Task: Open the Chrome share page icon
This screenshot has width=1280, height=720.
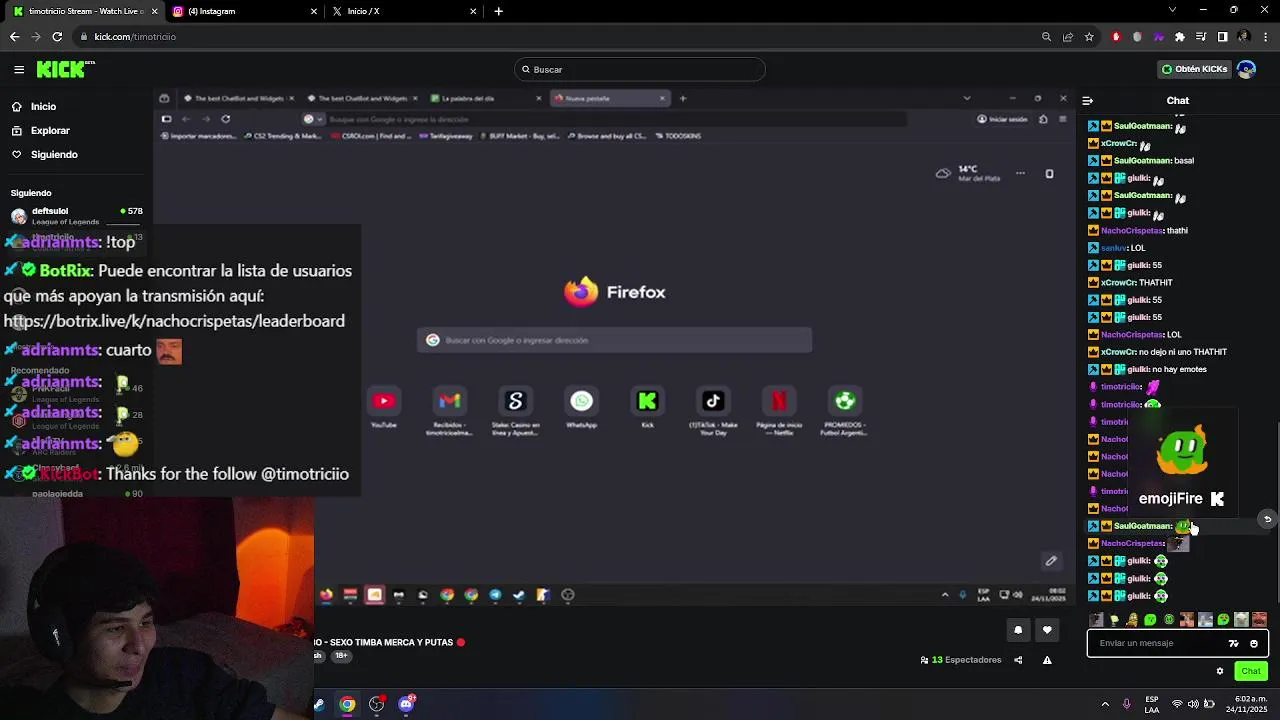Action: tap(1068, 37)
